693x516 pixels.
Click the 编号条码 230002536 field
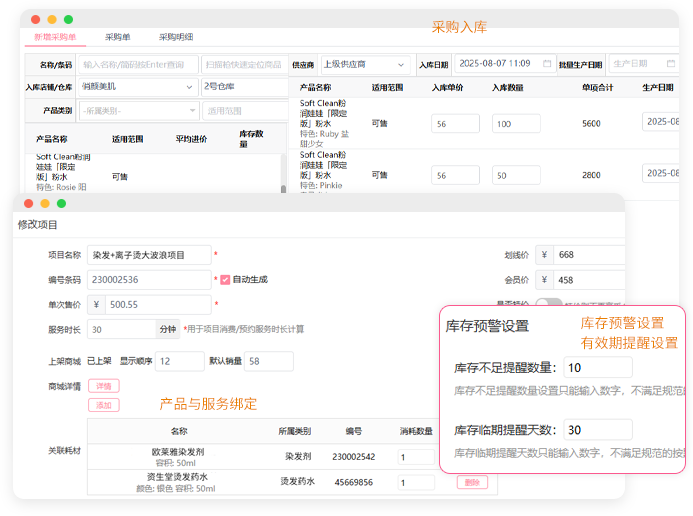tap(149, 280)
